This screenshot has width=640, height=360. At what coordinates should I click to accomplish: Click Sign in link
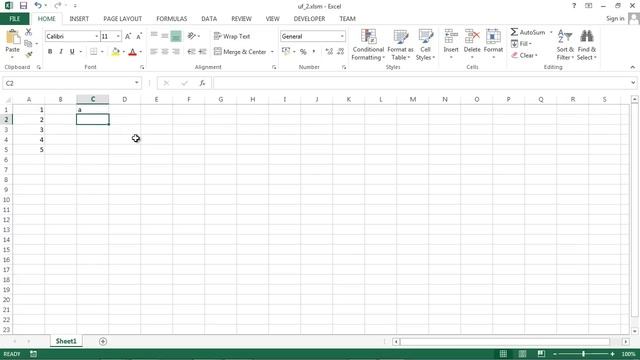tap(615, 19)
